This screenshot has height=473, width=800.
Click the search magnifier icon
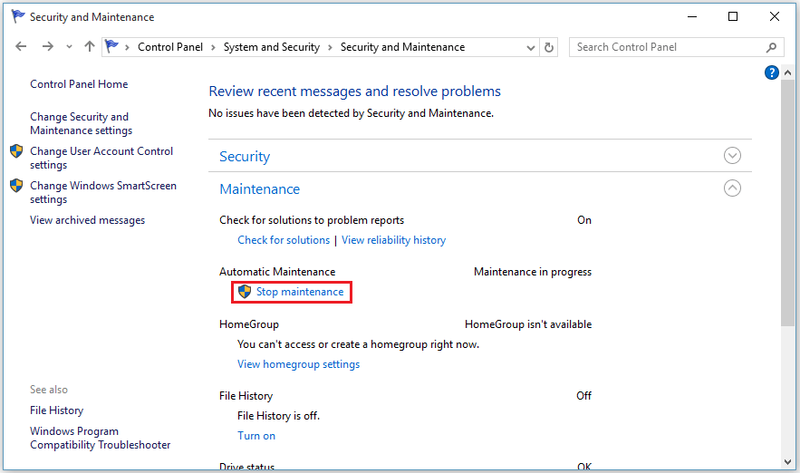[x=771, y=47]
